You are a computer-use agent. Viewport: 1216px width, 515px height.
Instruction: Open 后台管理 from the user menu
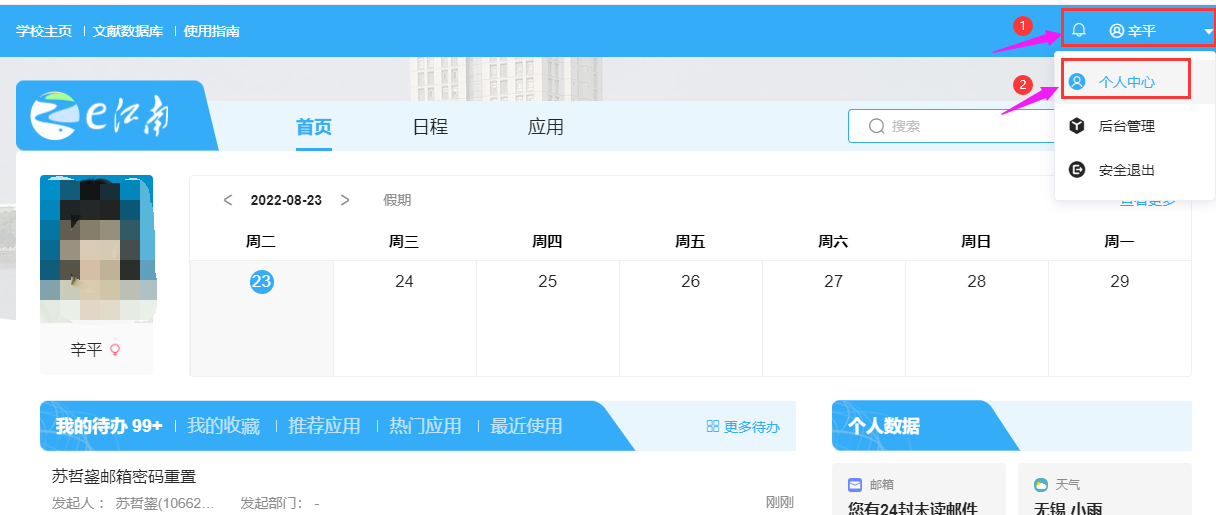[x=1126, y=126]
